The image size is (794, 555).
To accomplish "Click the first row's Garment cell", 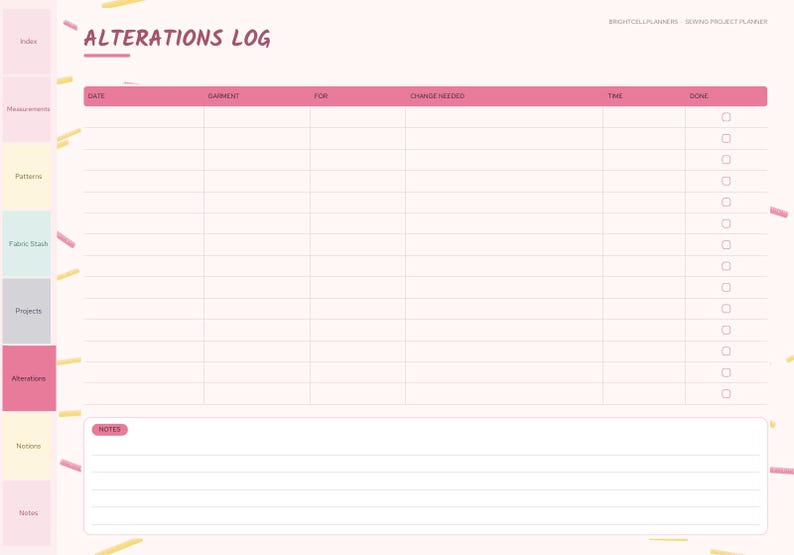I will pos(257,117).
